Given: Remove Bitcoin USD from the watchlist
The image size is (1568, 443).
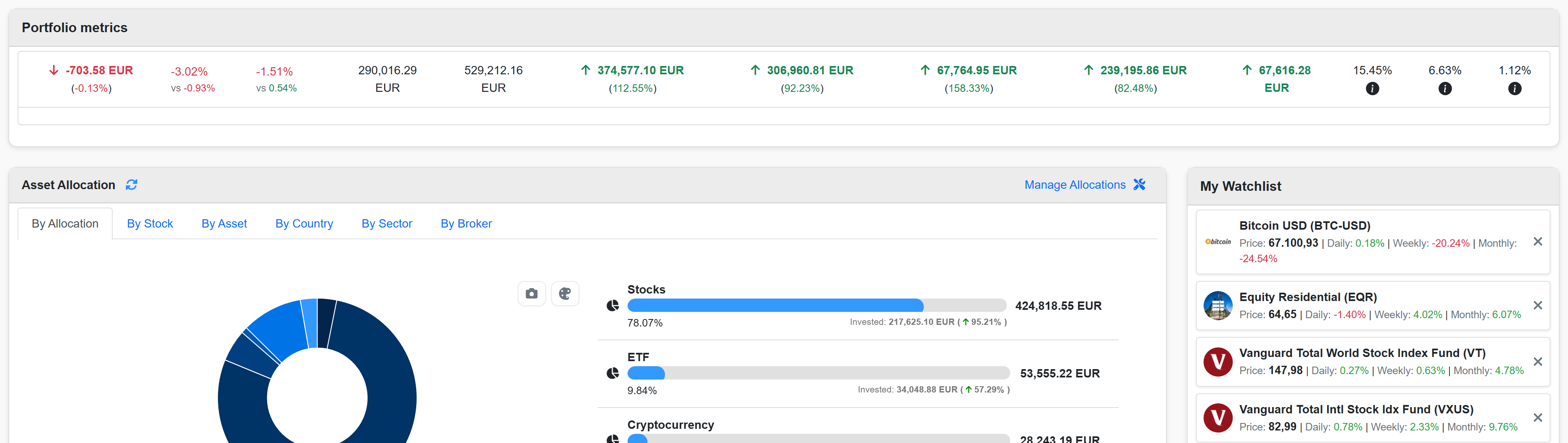Looking at the screenshot, I should pos(1538,242).
